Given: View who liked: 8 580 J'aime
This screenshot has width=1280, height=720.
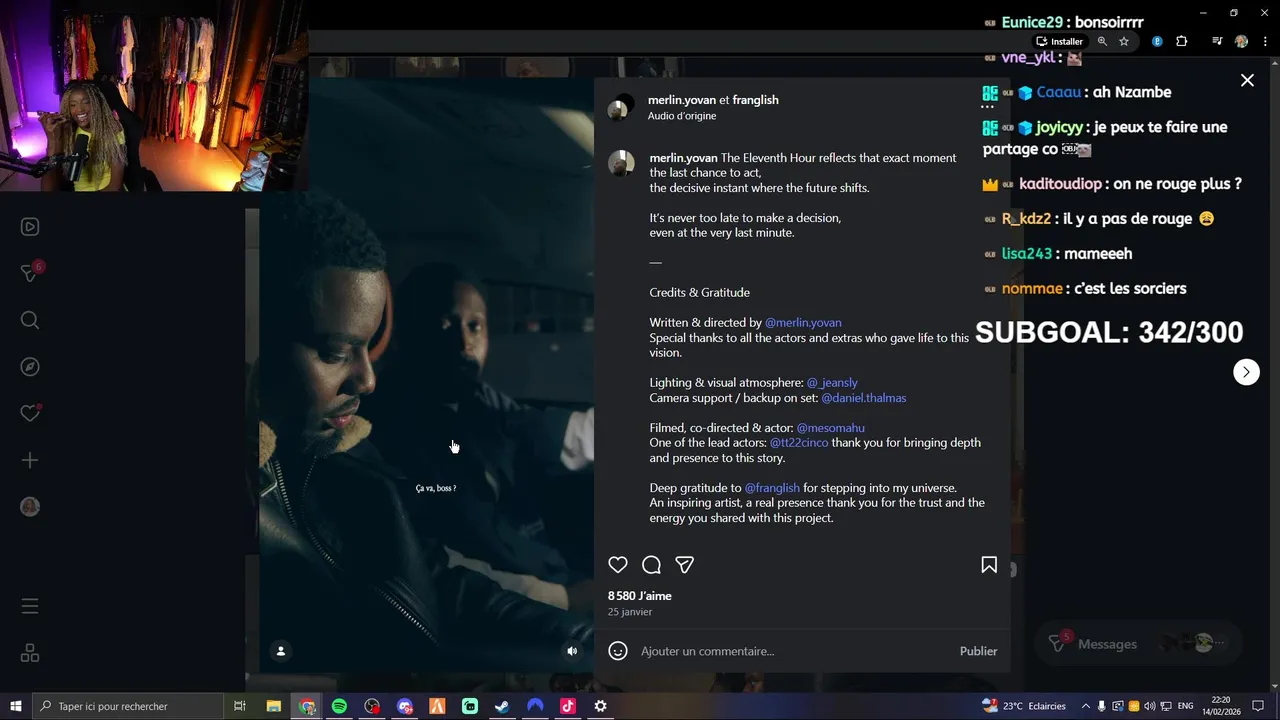Looking at the screenshot, I should [640, 596].
